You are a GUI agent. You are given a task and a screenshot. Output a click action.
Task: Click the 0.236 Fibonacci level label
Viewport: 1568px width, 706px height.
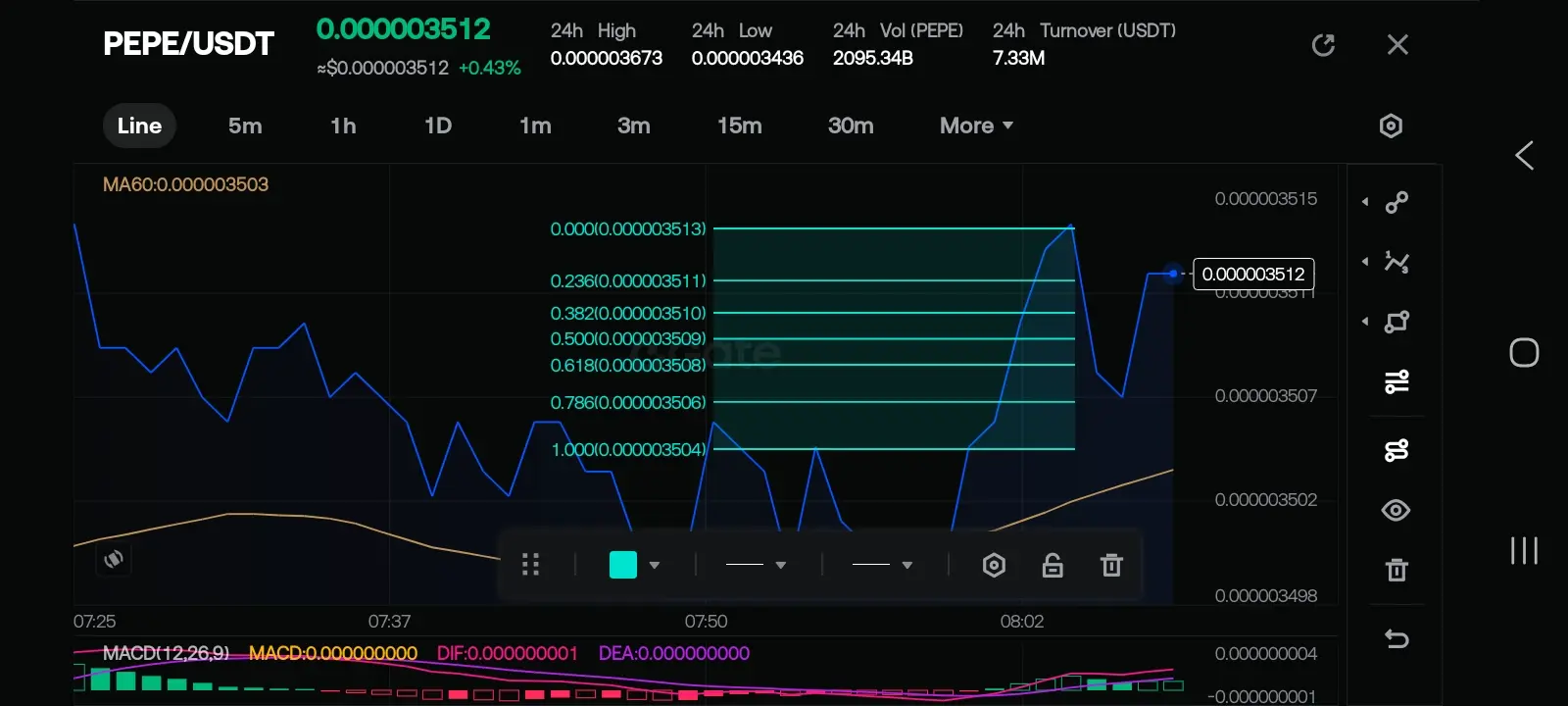[628, 280]
